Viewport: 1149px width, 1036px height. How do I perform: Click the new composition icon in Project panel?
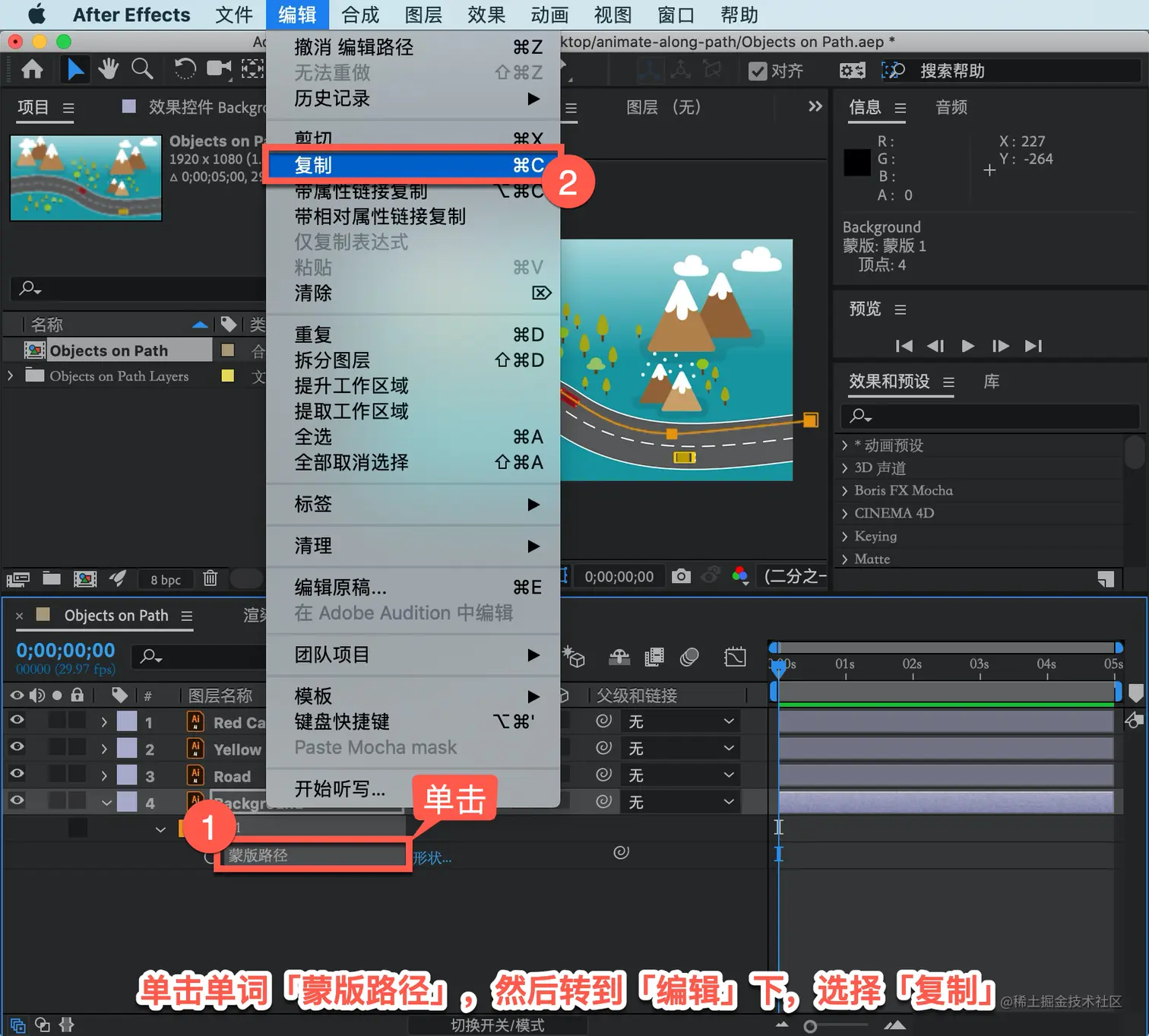pyautogui.click(x=85, y=579)
